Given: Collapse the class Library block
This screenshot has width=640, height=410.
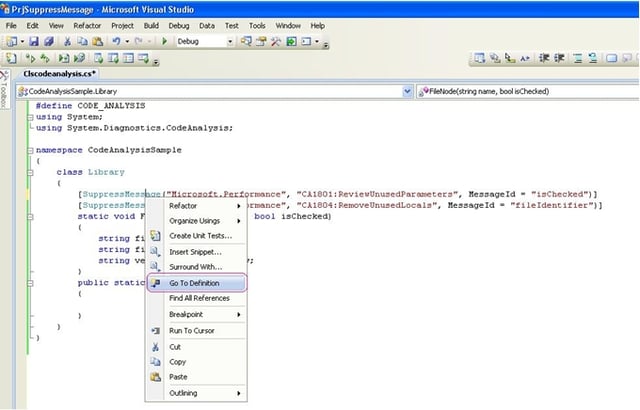Looking at the screenshot, I should (x=30, y=173).
